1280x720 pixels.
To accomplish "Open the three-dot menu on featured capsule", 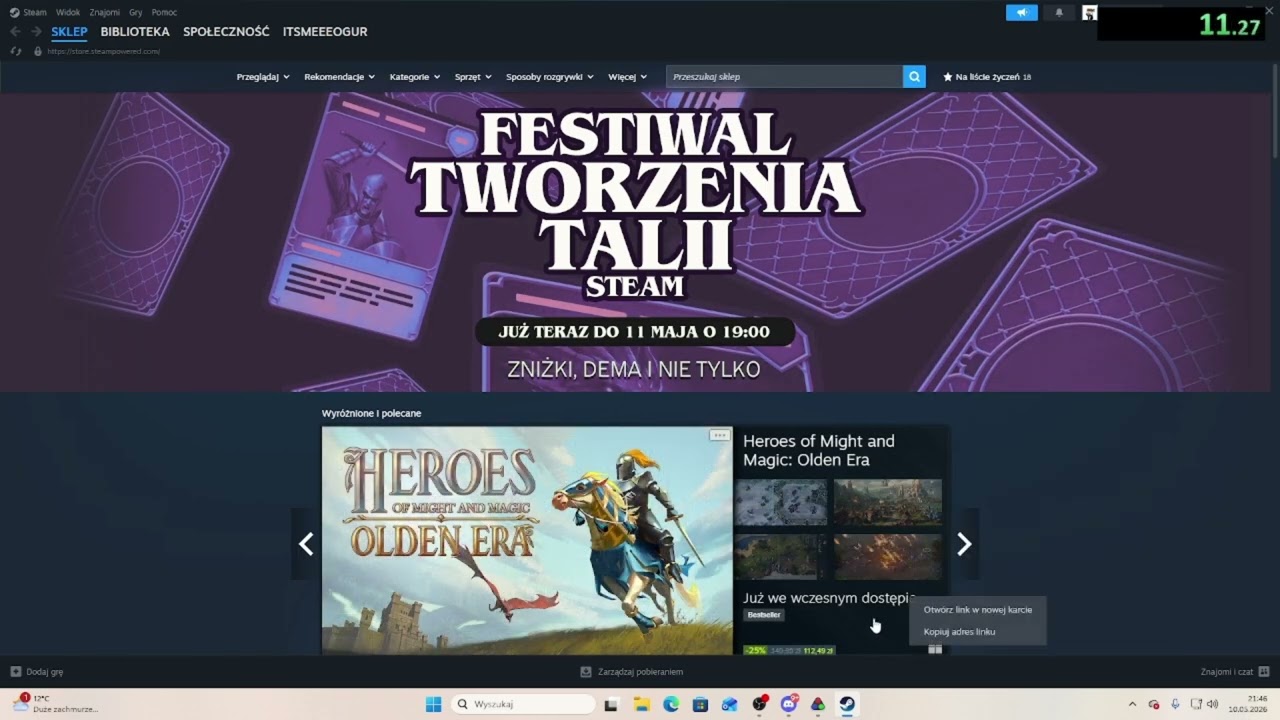I will tap(719, 435).
